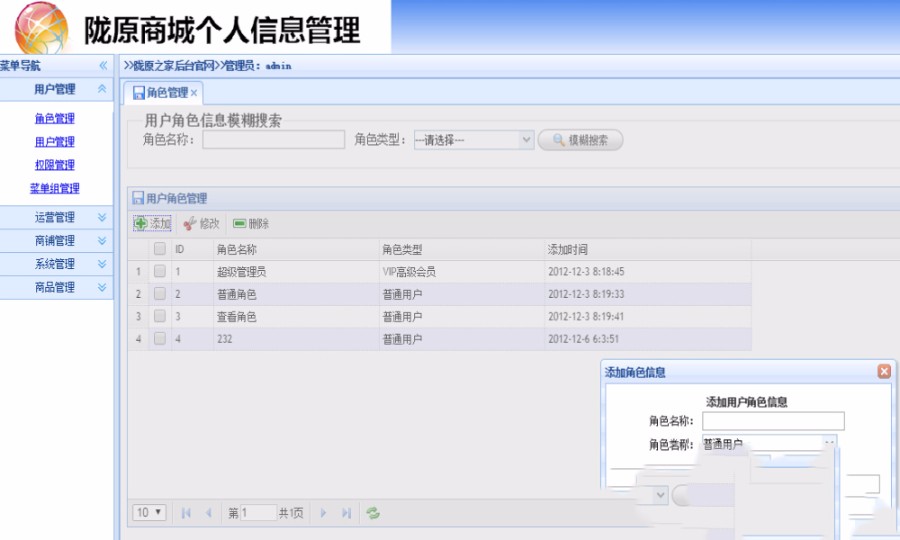Click the 删除 delete toolbar button
900x540 pixels.
coord(251,224)
